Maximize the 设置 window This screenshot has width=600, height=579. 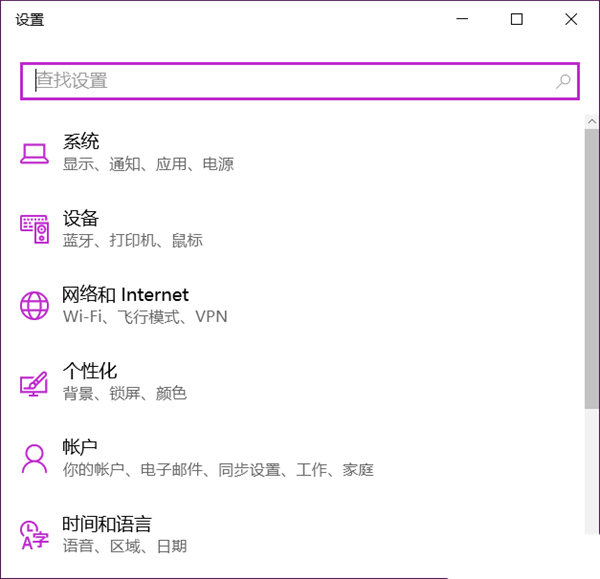pyautogui.click(x=516, y=19)
